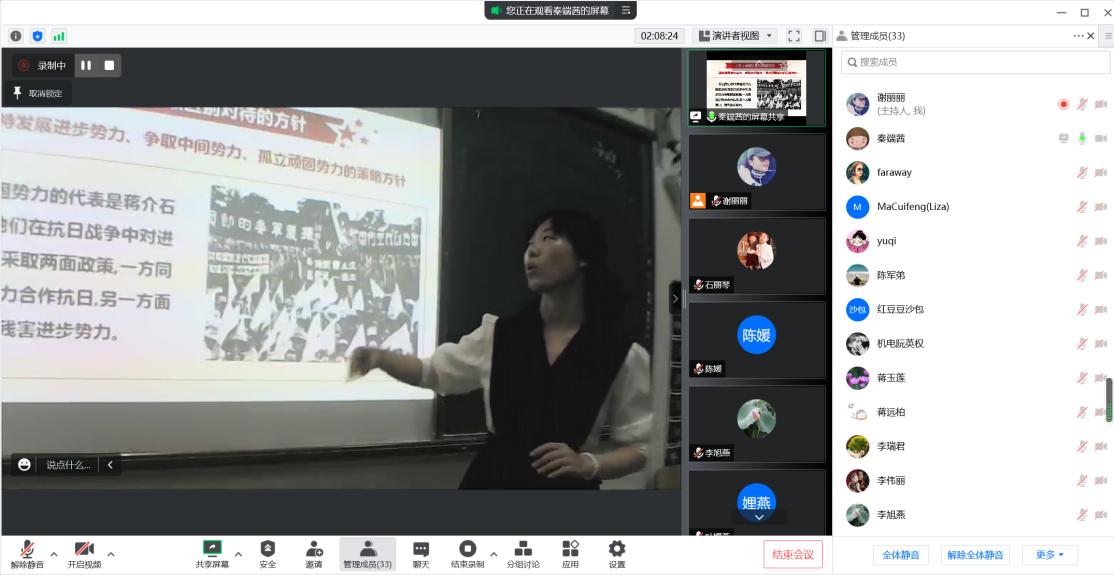
Task: Select 陈媛 video tile
Action: [x=757, y=340]
